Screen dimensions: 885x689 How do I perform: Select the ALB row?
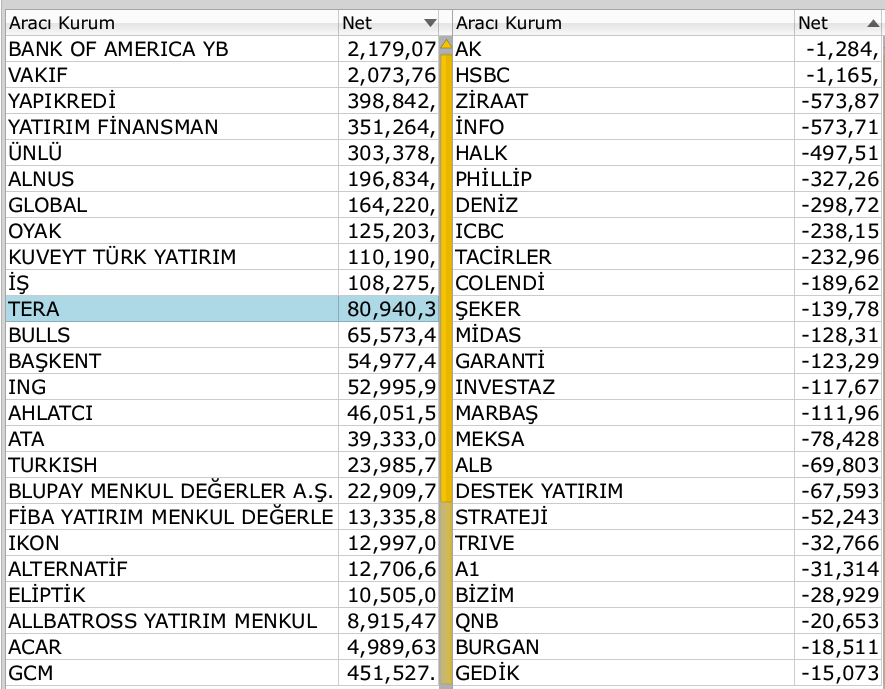(x=668, y=465)
